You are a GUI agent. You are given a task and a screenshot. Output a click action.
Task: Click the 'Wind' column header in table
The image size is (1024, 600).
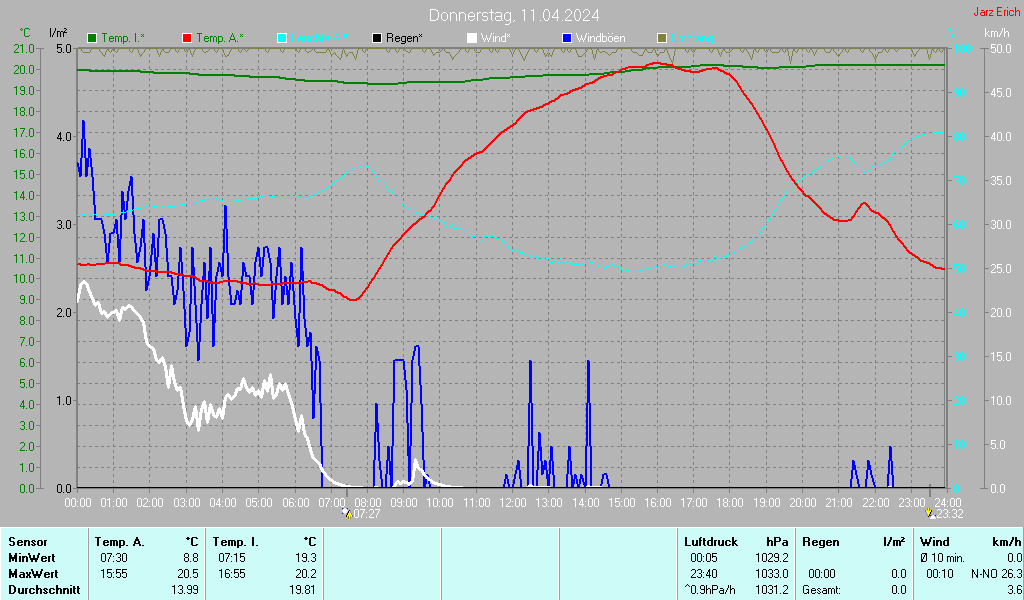pos(935,542)
